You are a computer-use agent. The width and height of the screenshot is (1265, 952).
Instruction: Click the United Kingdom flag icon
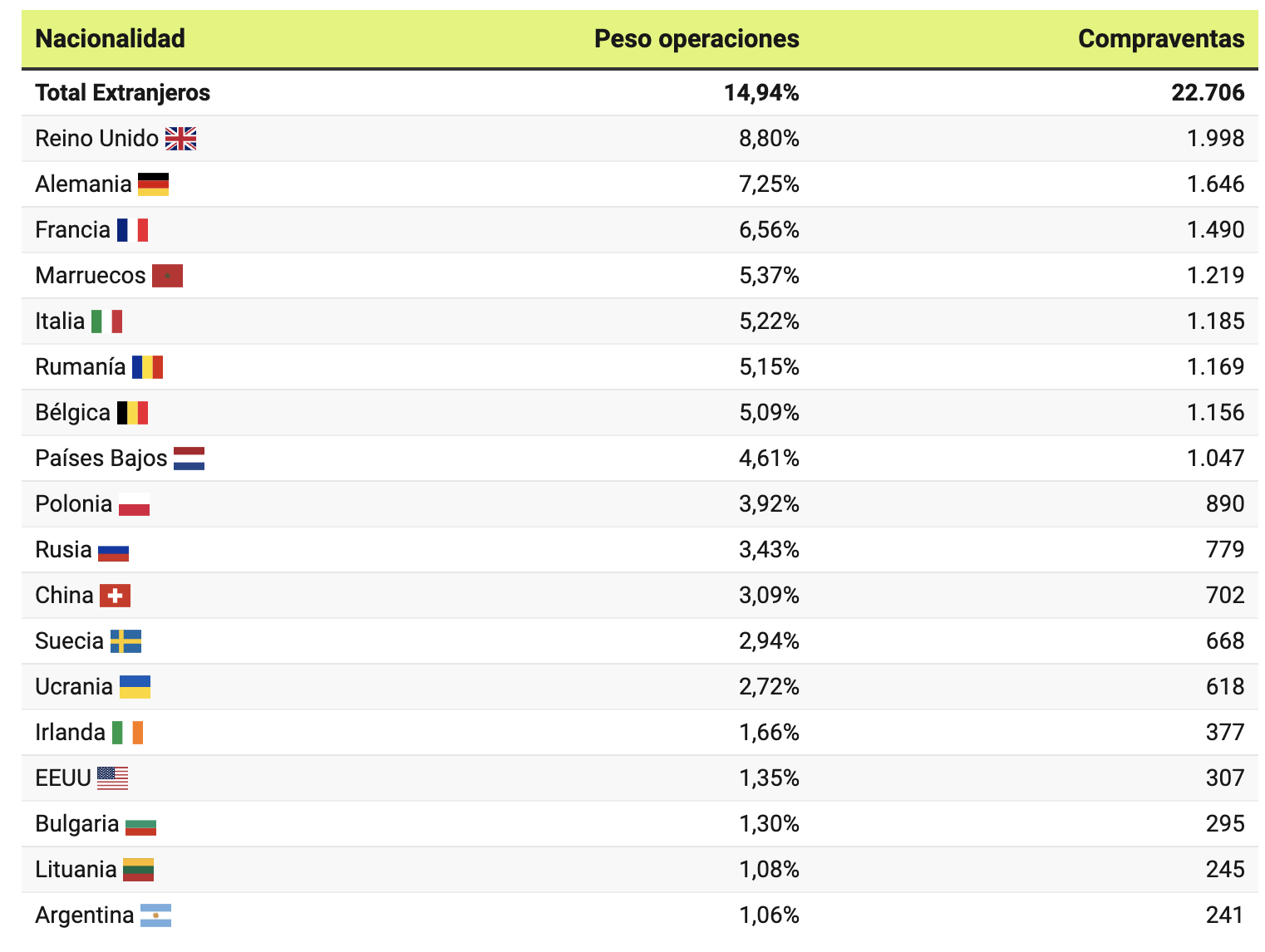[180, 139]
